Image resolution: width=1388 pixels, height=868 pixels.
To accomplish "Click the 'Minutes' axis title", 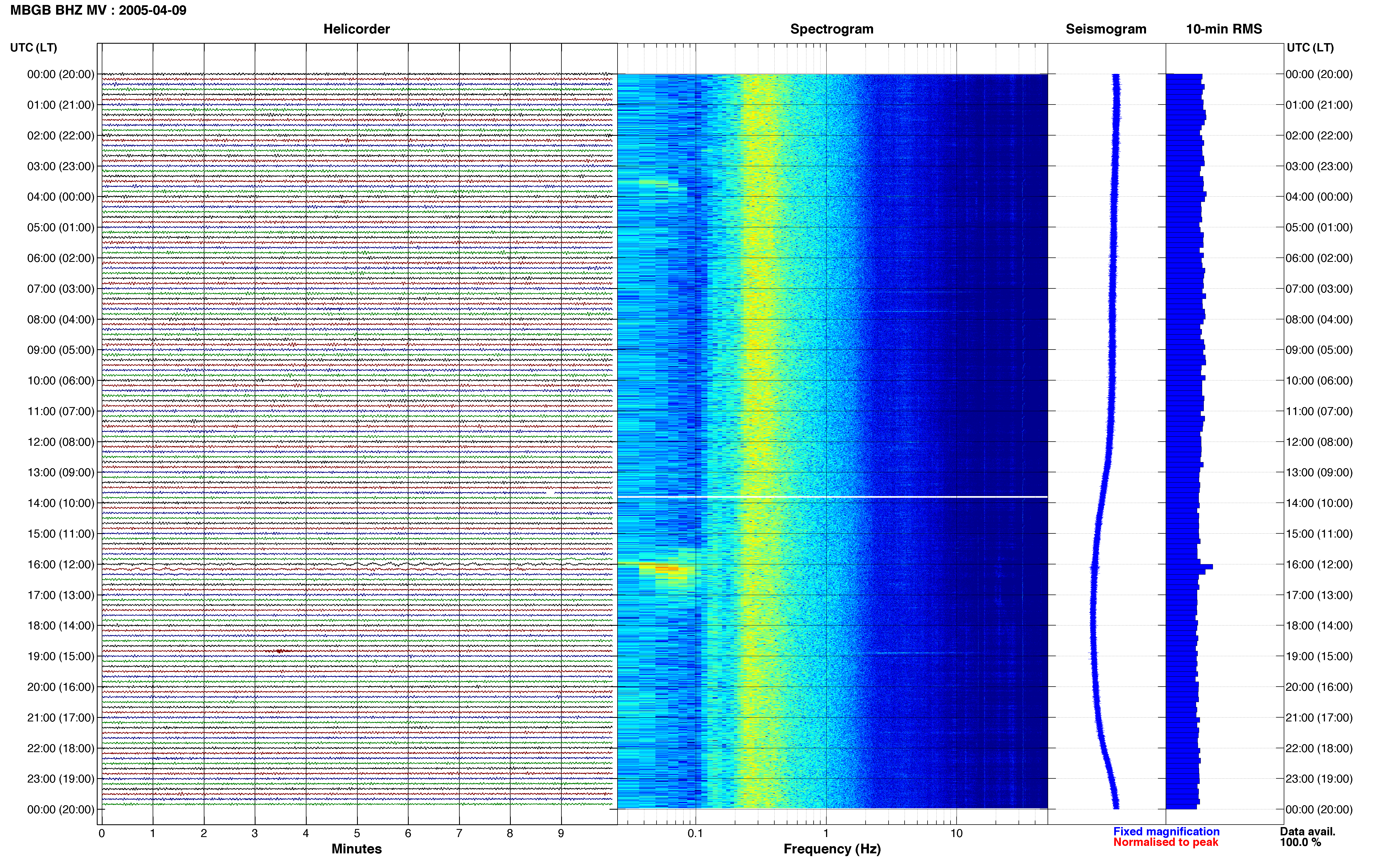I will click(x=356, y=849).
